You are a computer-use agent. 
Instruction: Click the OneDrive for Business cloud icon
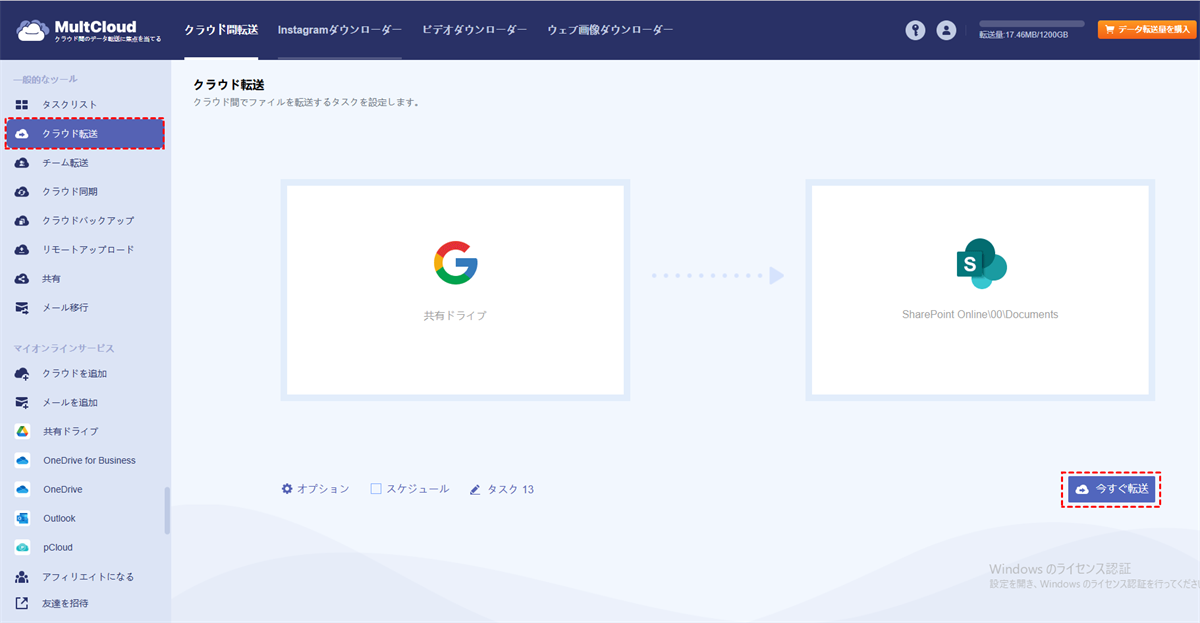22,460
